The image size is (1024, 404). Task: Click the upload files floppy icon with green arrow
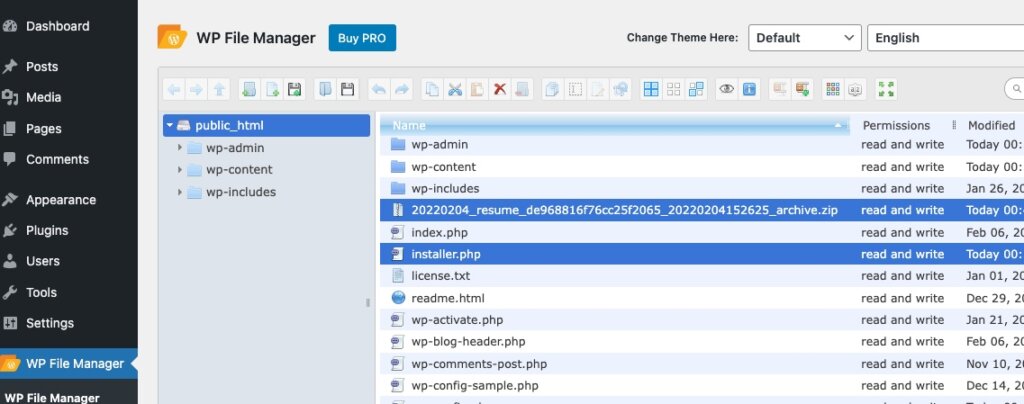click(295, 89)
